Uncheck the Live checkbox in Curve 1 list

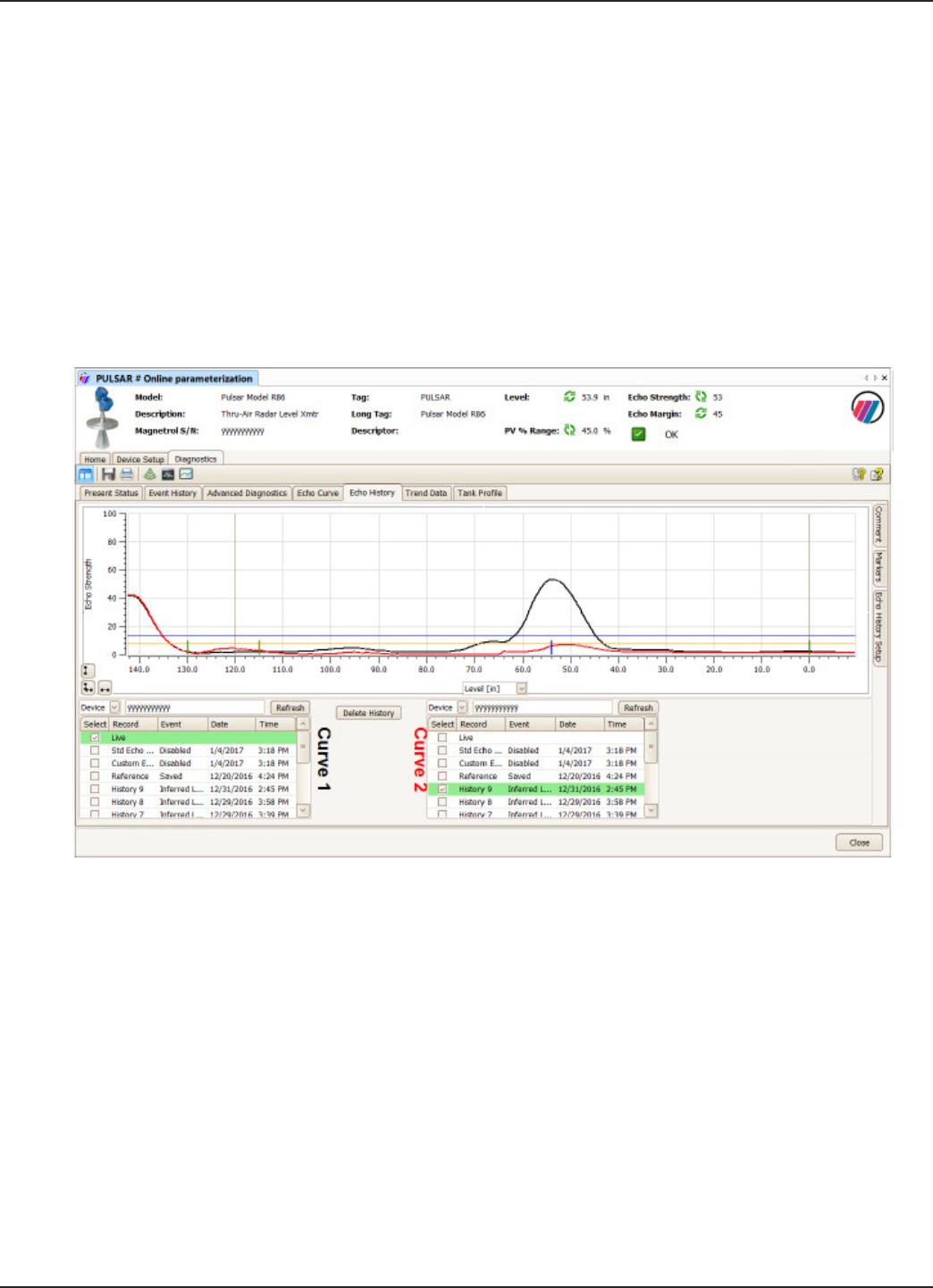[x=95, y=738]
